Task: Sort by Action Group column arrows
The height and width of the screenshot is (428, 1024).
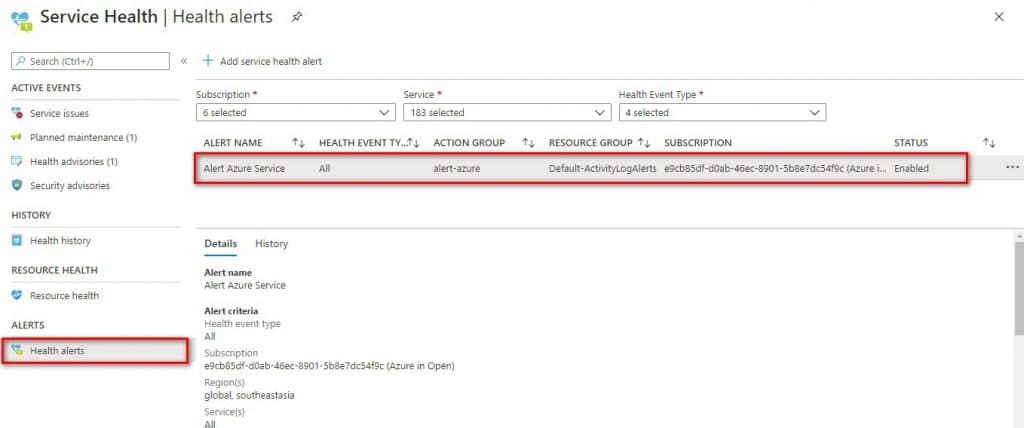Action: click(528, 142)
